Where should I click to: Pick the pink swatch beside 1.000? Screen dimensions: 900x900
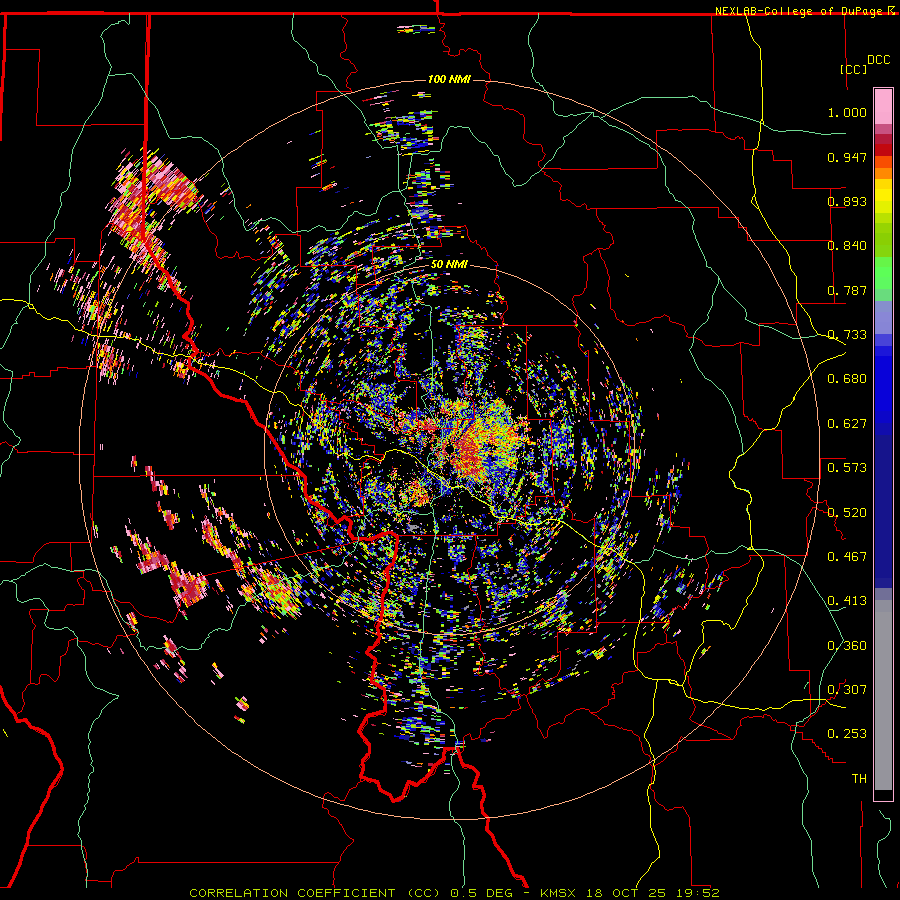coord(883,108)
